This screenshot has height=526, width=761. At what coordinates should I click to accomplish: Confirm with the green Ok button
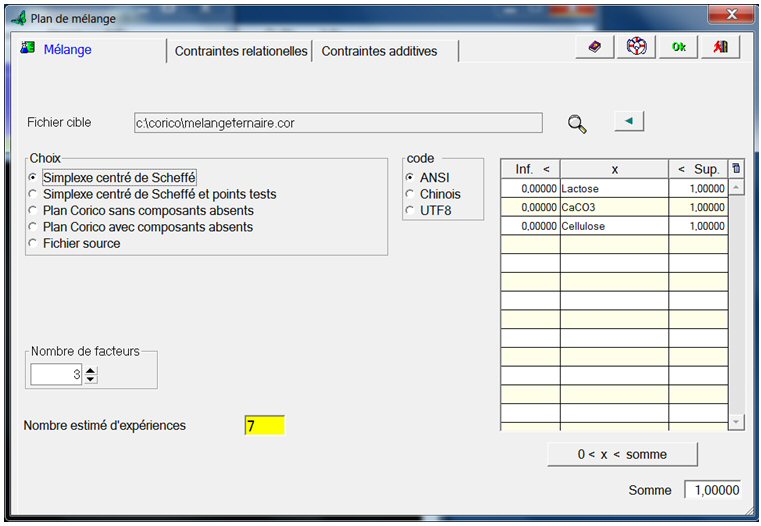(679, 47)
